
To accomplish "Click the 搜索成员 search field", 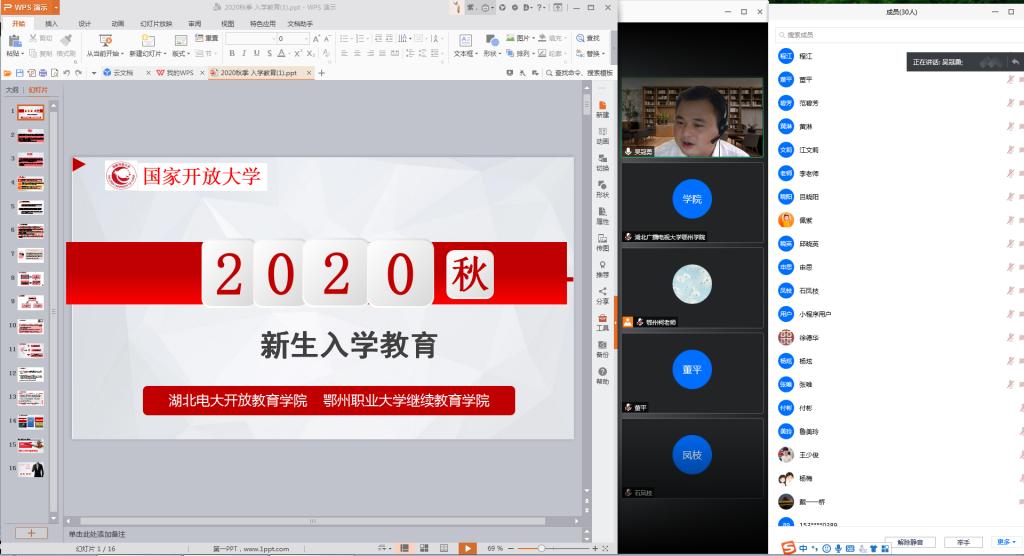I will 880,34.
